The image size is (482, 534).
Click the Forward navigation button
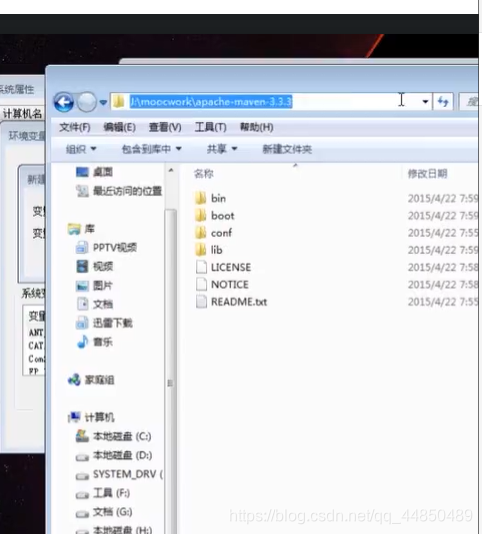(87, 102)
